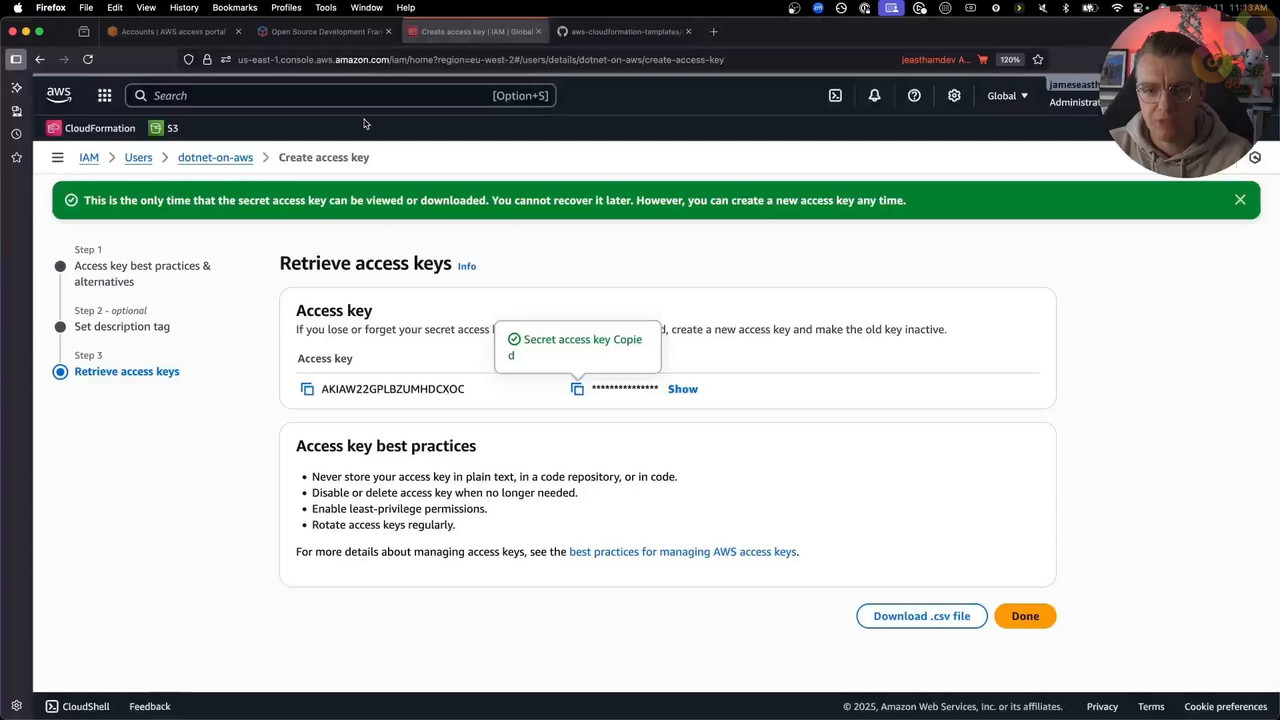Viewport: 1280px width, 720px height.
Task: Open Firefox sidebar settings gear at bottom
Action: click(x=16, y=706)
